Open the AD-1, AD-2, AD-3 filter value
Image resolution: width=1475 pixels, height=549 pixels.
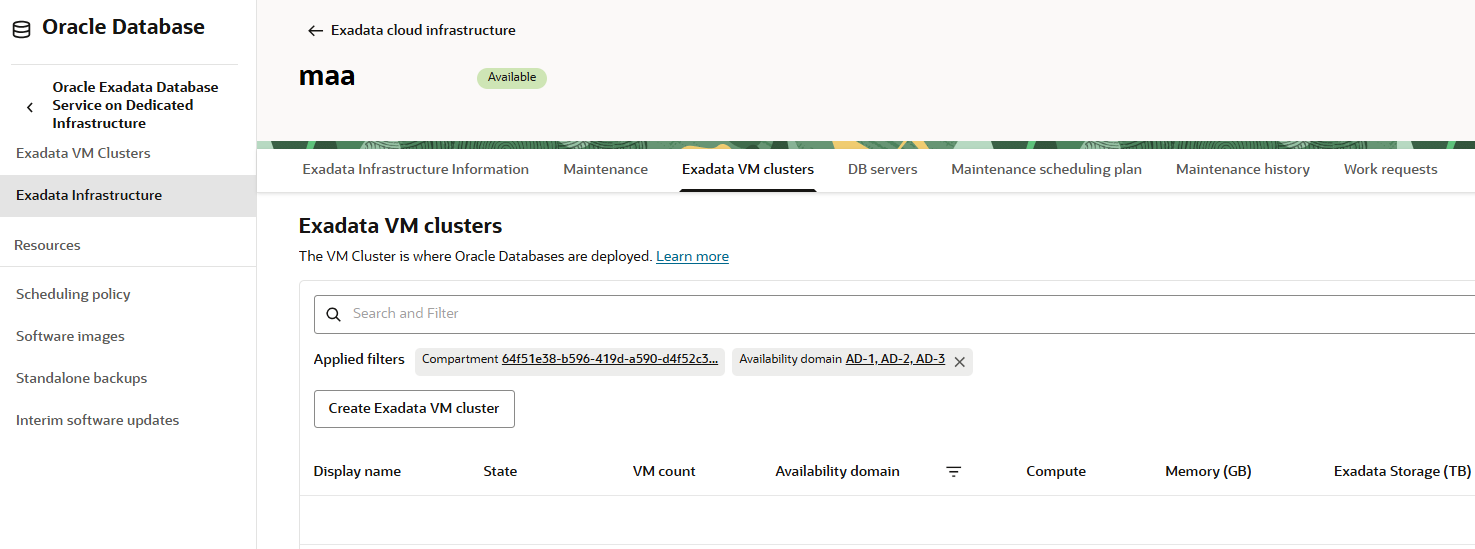tap(895, 359)
